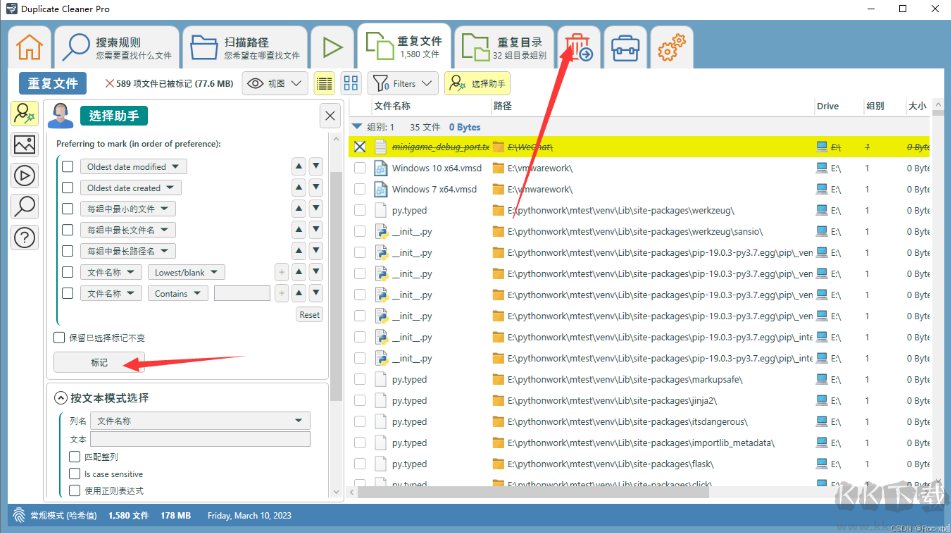
Task: Open the help question mark sidebar icon
Action: click(x=24, y=238)
